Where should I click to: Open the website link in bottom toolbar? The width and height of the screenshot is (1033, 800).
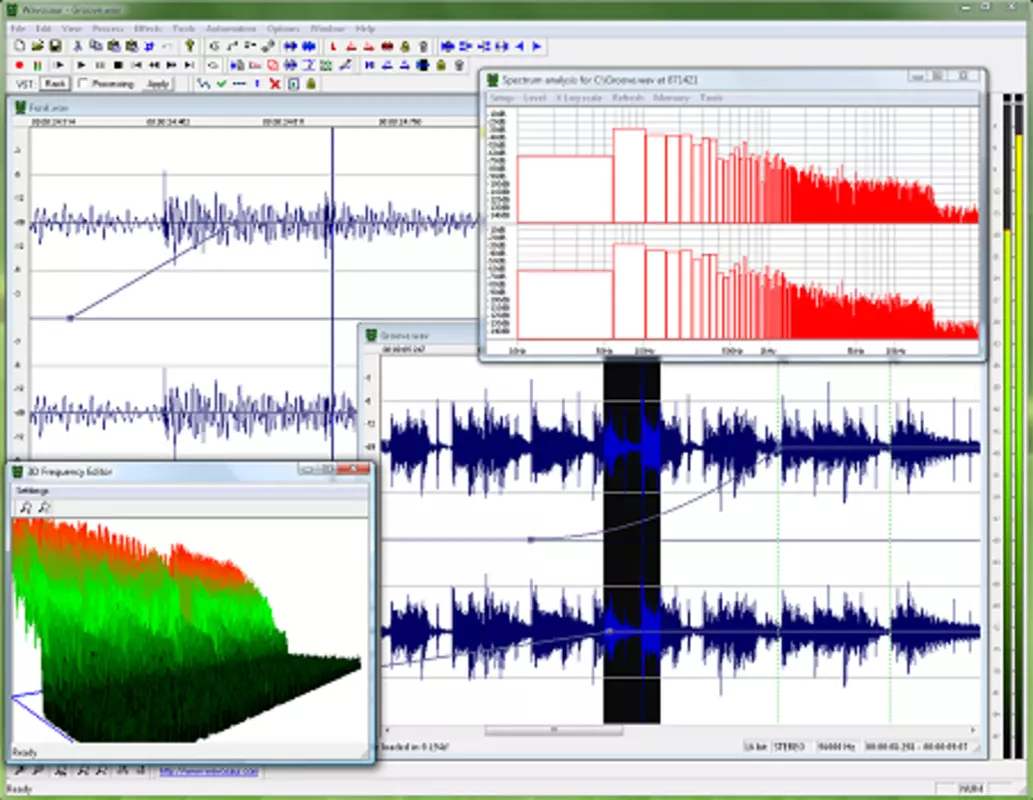[209, 771]
